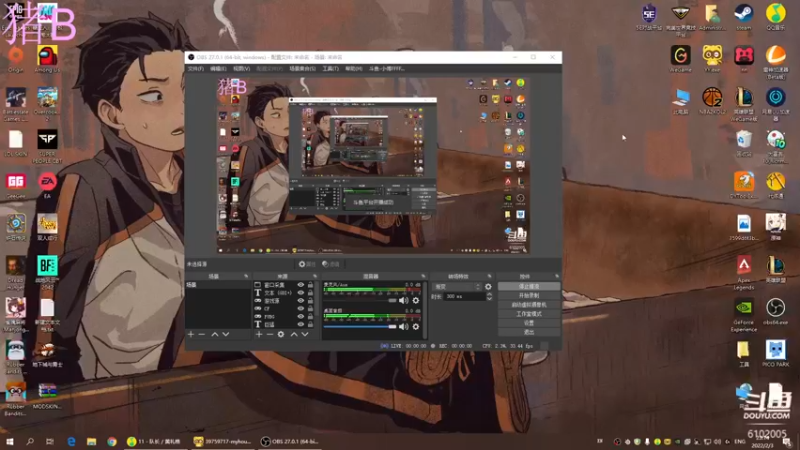The width and height of the screenshot is (800, 450).
Task: Open the Origin desktop icon
Action: click(x=15, y=59)
